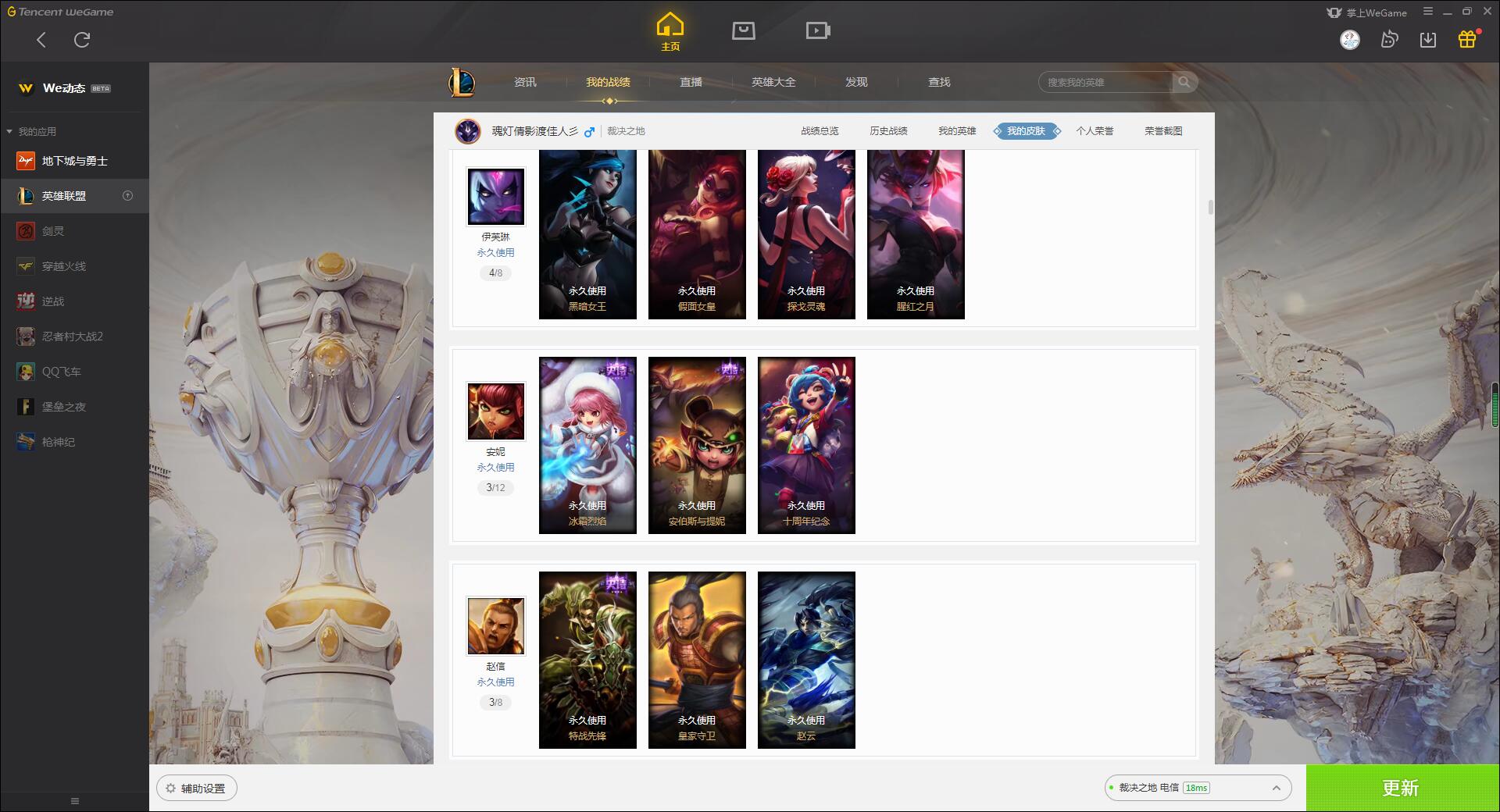
Task: Select 忍者村大战2 in the sidebar
Action: click(74, 337)
